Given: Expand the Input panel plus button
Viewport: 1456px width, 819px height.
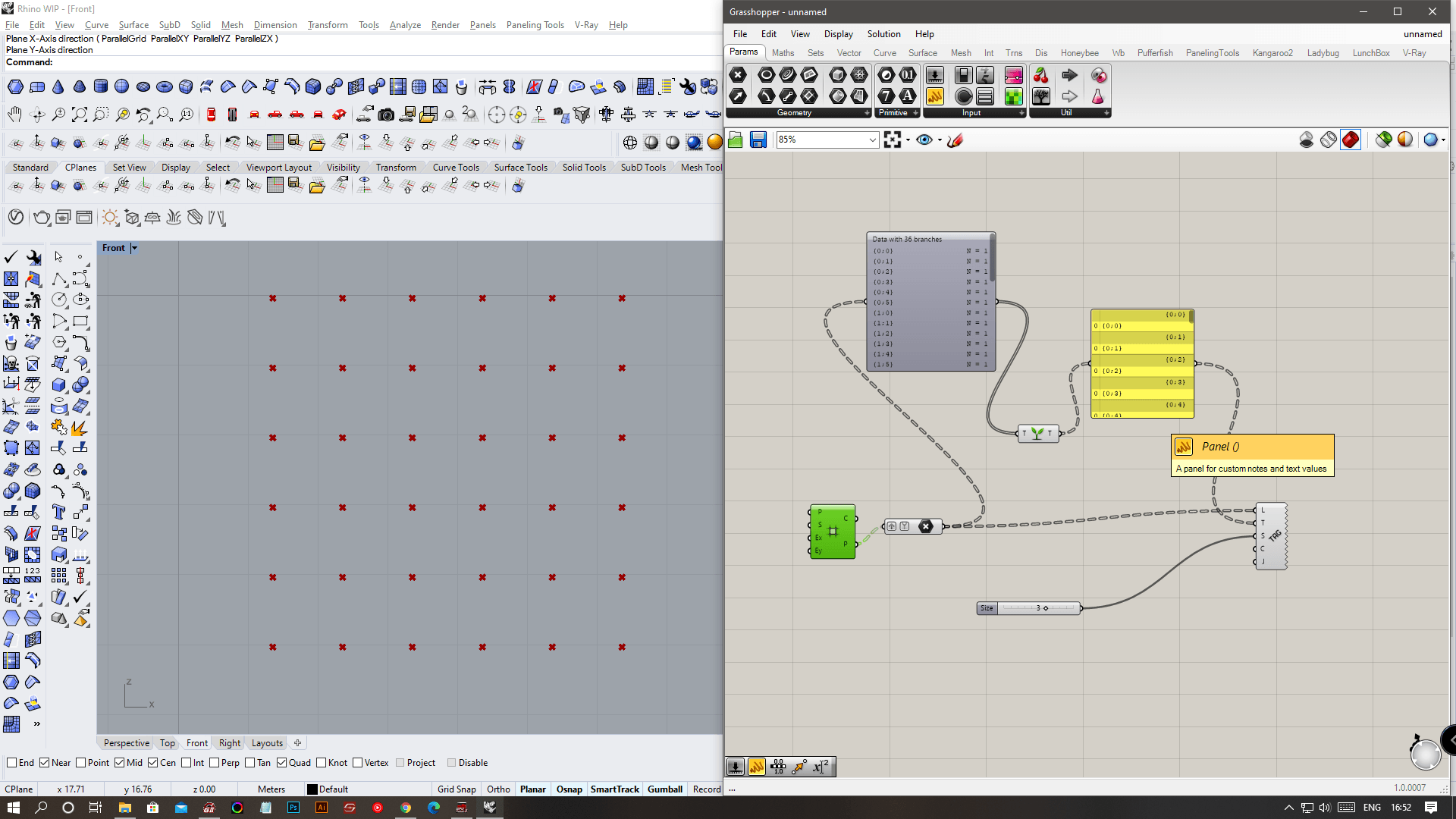Looking at the screenshot, I should pos(1021,113).
